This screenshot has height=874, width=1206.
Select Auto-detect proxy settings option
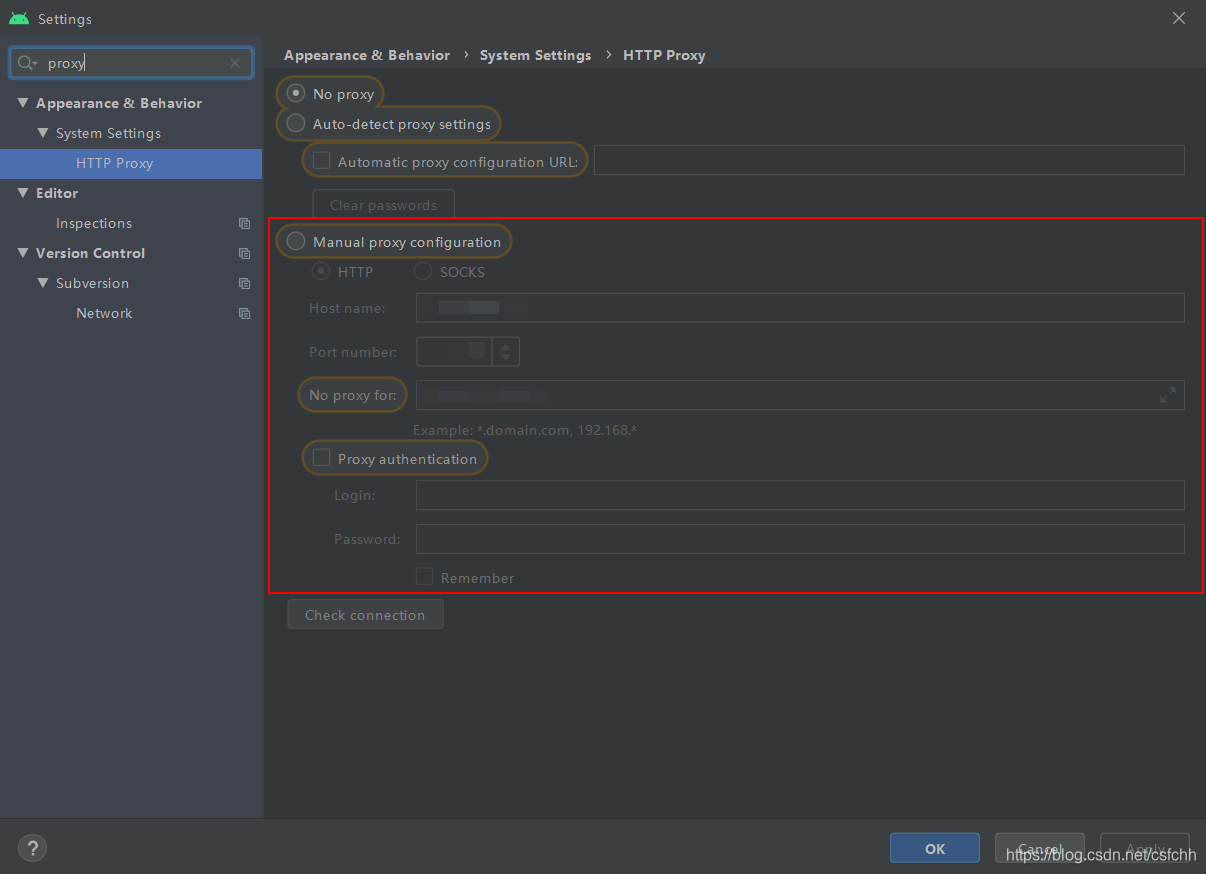point(296,124)
